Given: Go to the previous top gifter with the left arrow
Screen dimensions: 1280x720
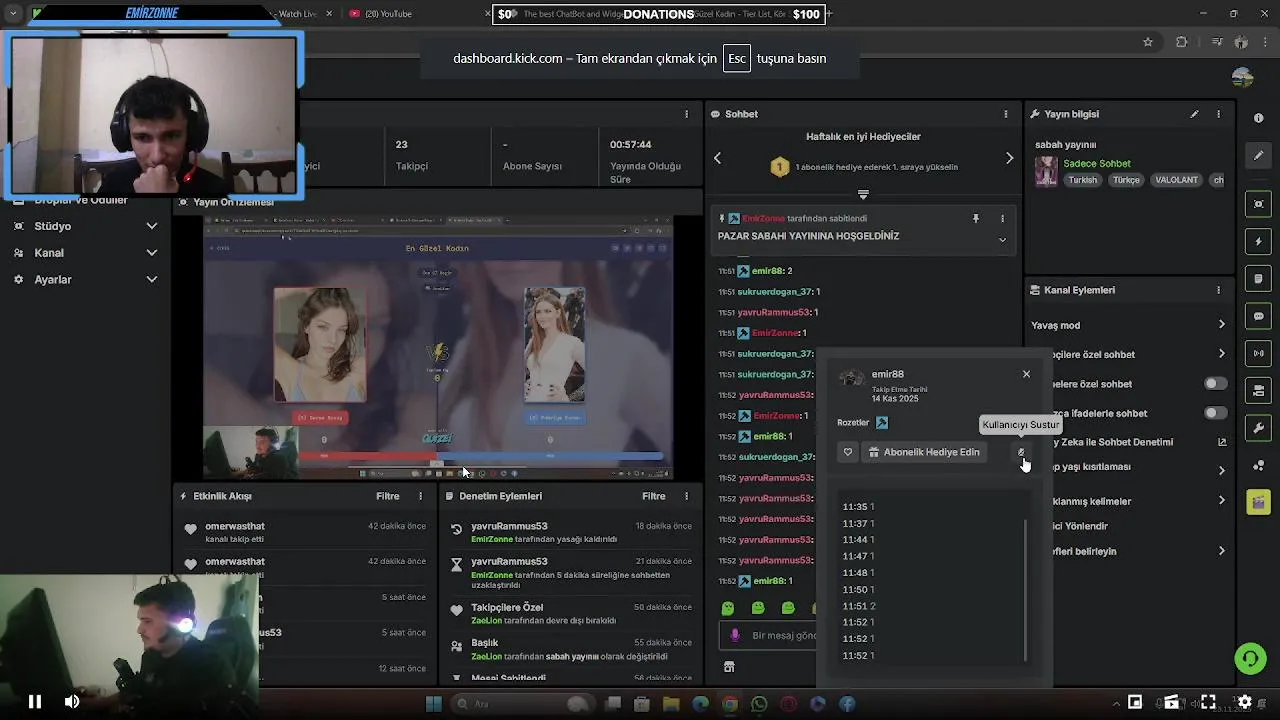Looking at the screenshot, I should click(717, 158).
